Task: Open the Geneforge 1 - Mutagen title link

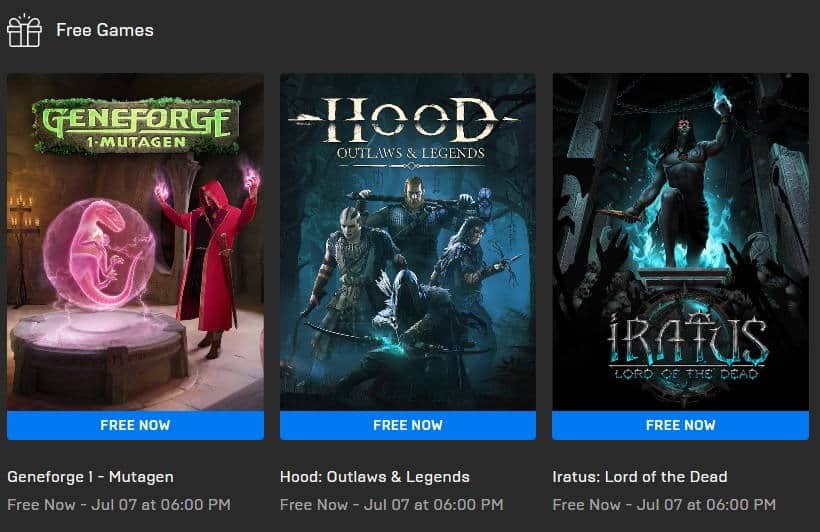Action: (90, 477)
